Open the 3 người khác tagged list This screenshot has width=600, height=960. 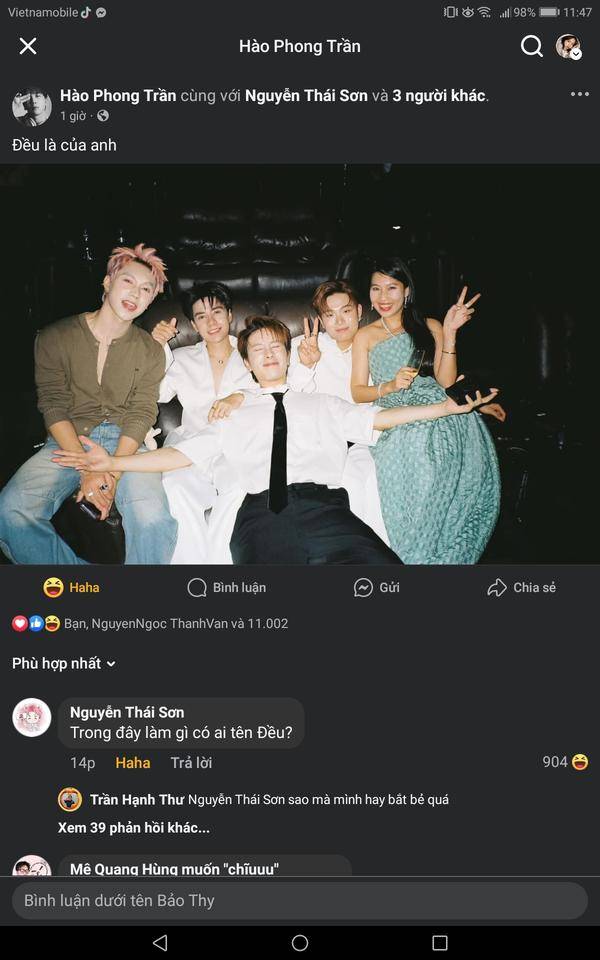pos(440,96)
